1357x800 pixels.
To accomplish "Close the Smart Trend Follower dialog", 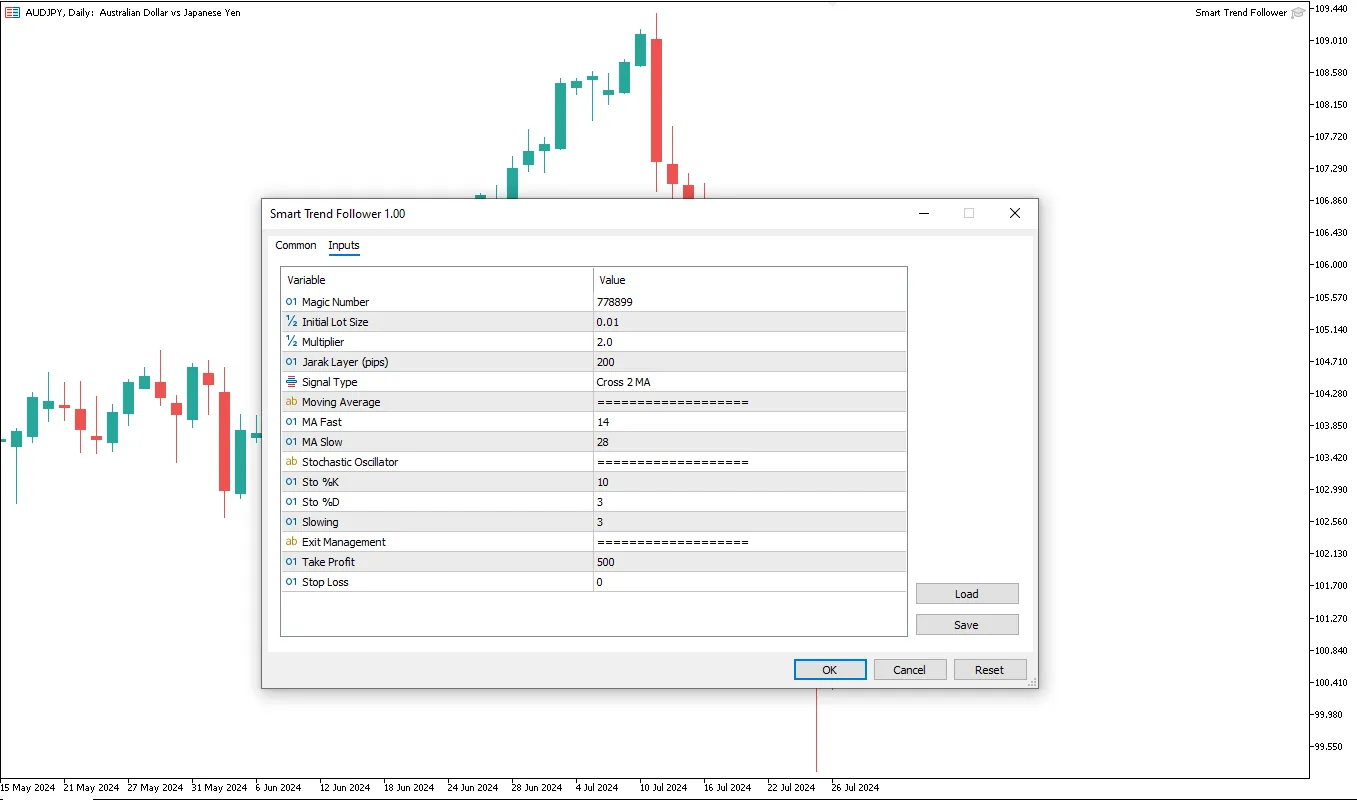I will (x=1014, y=213).
